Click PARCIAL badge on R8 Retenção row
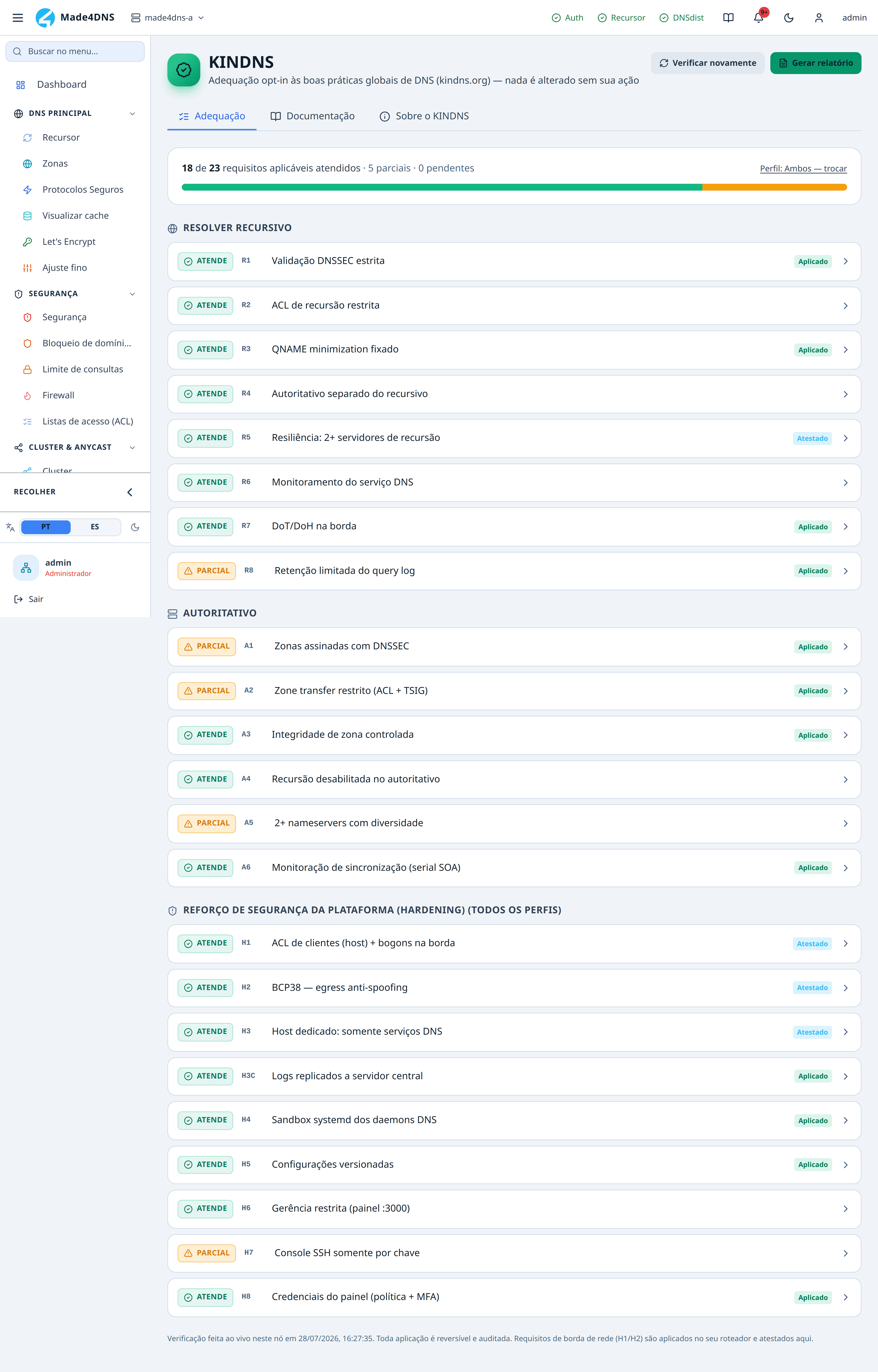878x1372 pixels. point(206,571)
